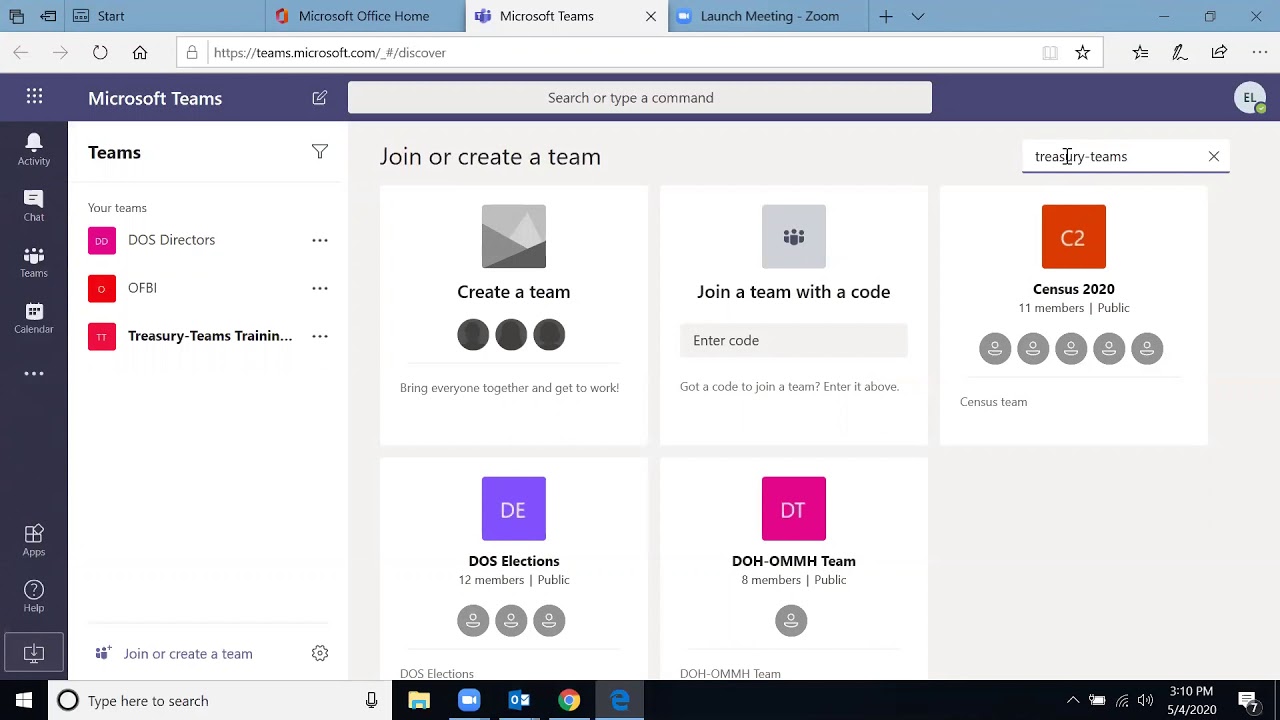The image size is (1280, 720).
Task: Share this page icon
Action: tap(1219, 53)
